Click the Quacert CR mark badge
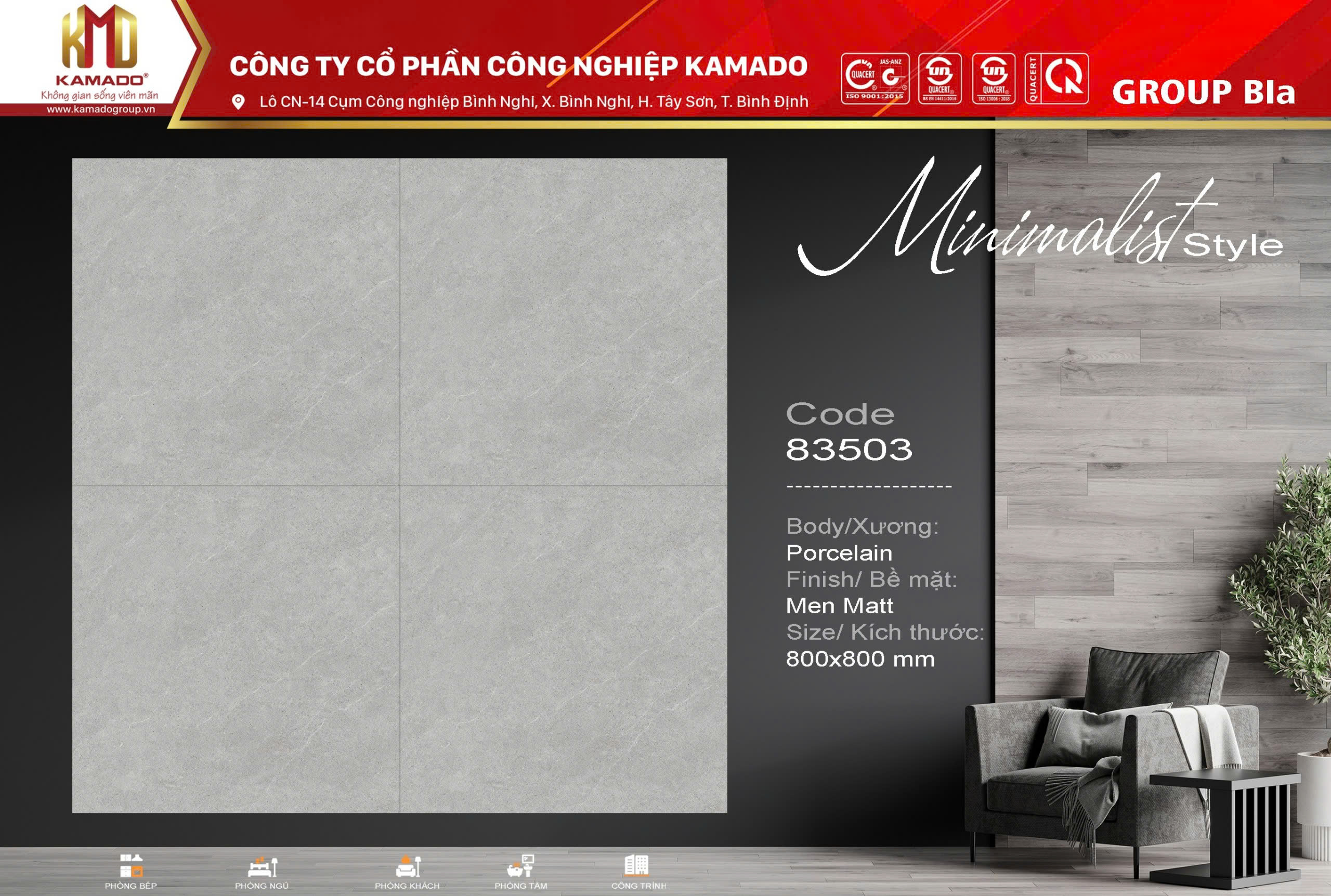Screen dimensions: 1331x896 (x=1056, y=78)
